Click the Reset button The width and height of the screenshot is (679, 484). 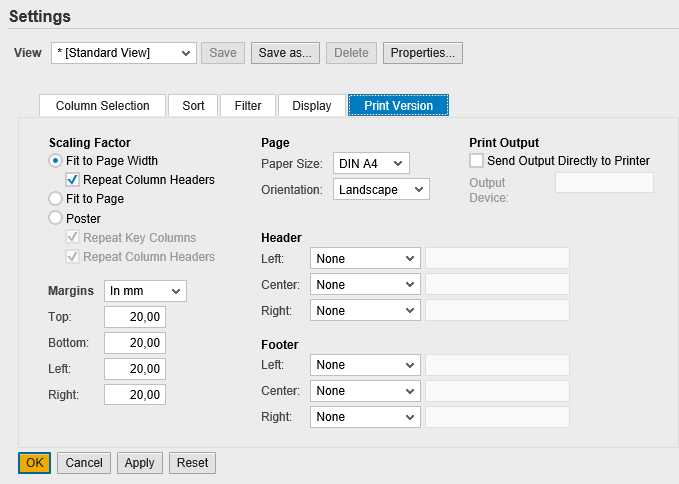192,463
